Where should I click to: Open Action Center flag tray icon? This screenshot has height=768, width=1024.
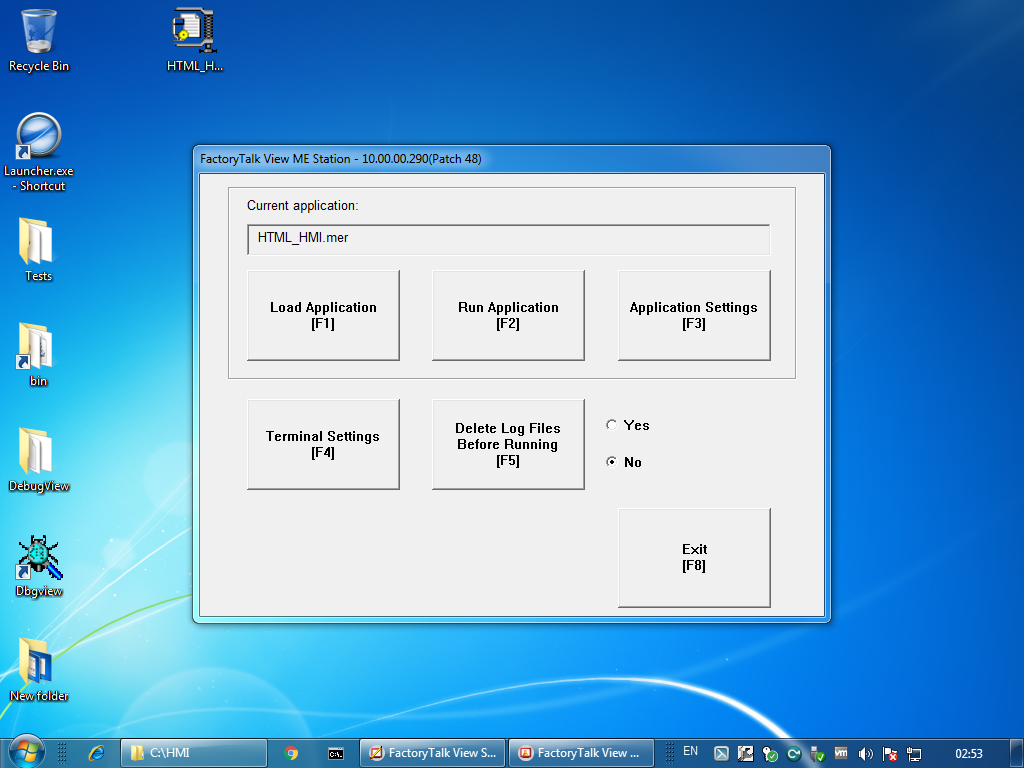tap(889, 754)
